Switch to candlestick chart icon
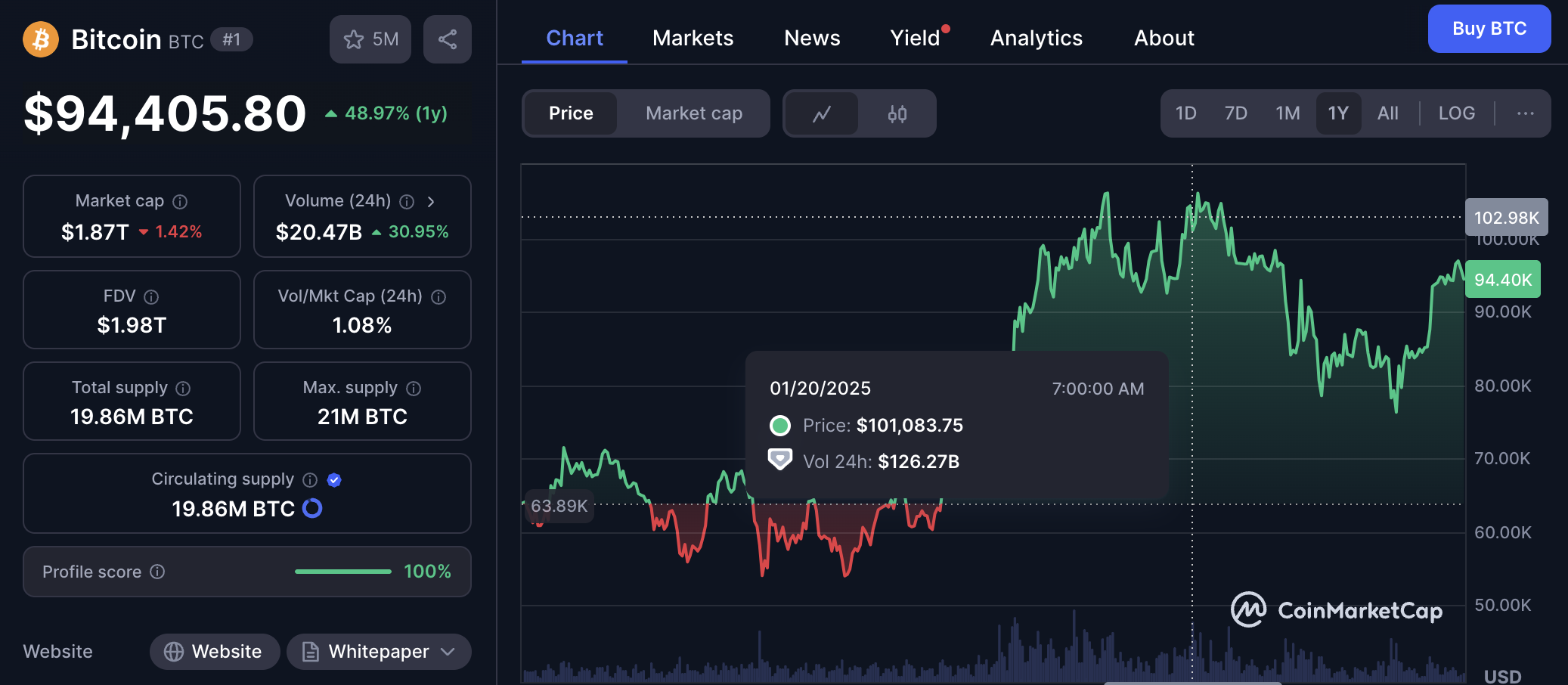 [897, 113]
